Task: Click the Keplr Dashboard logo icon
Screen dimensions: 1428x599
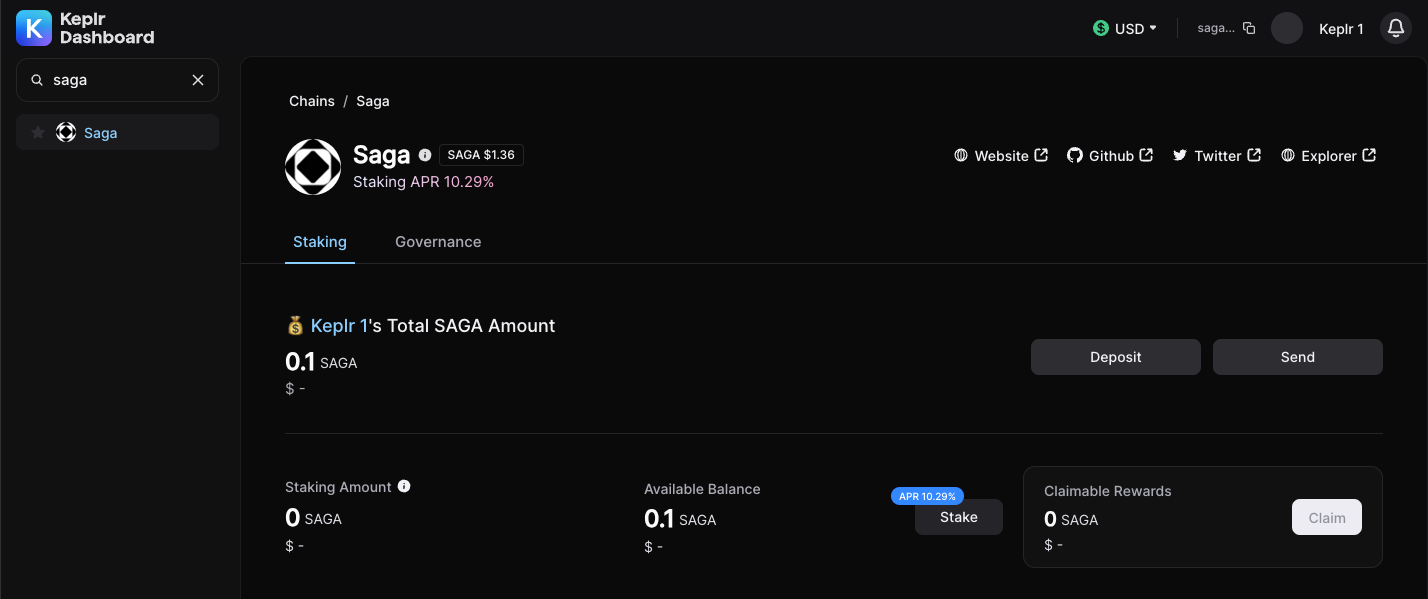Action: tap(33, 28)
